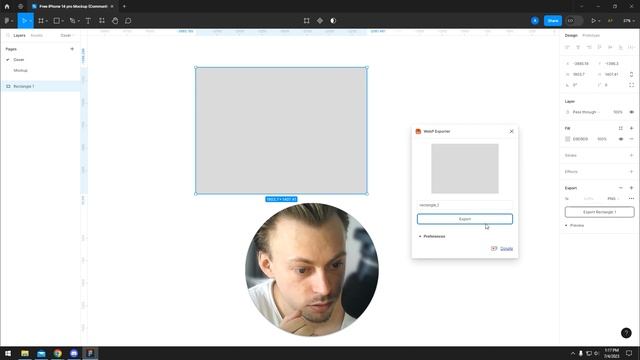Click the independent corners icon
This screenshot has width=640, height=360.
(631, 85)
